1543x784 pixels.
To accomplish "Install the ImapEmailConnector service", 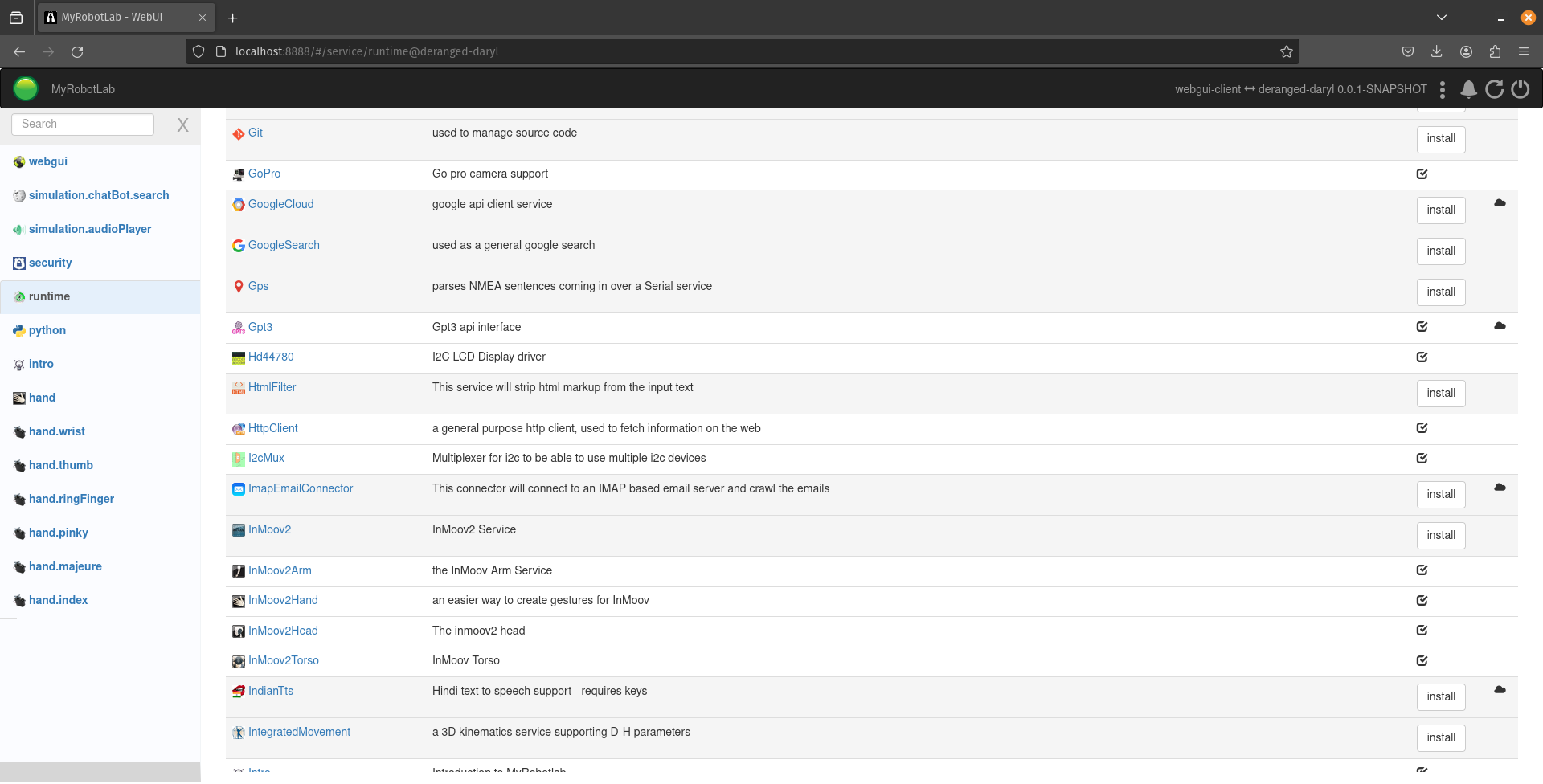I will click(1441, 495).
